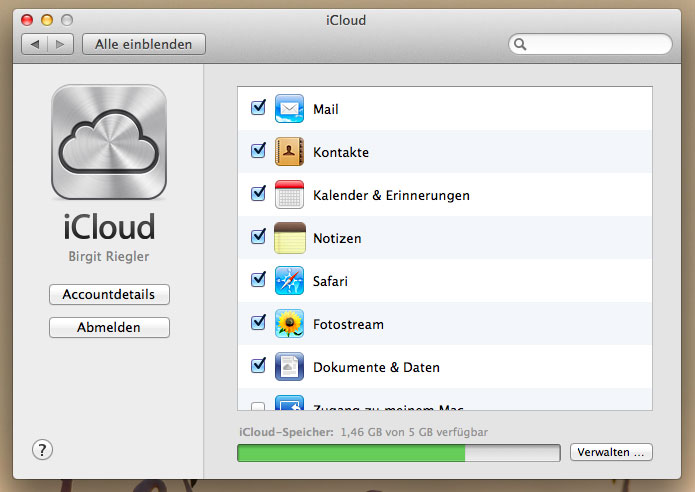Select the Safari label text
695x492 pixels.
coord(330,281)
